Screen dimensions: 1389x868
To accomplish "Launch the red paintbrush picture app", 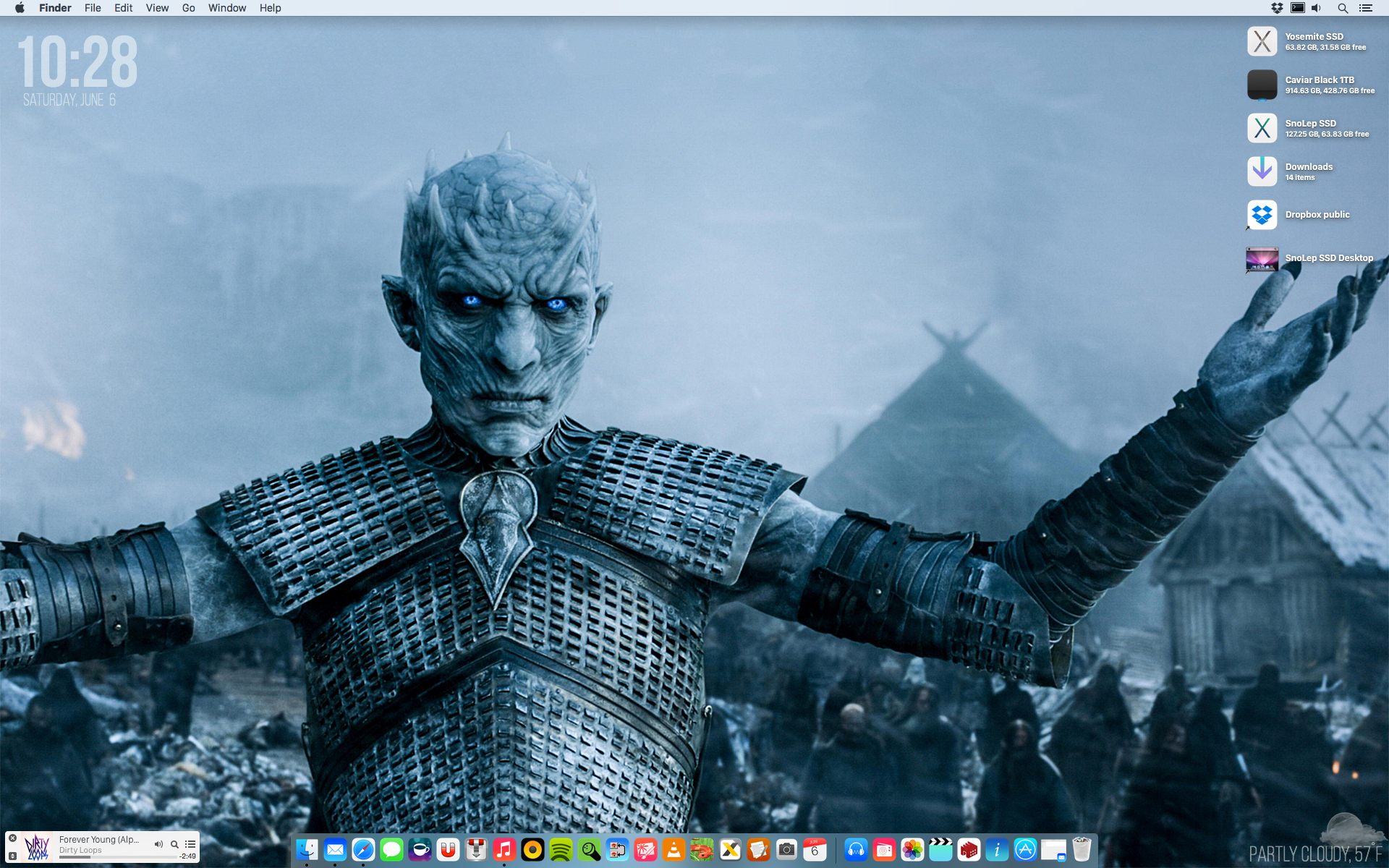I will [x=645, y=849].
